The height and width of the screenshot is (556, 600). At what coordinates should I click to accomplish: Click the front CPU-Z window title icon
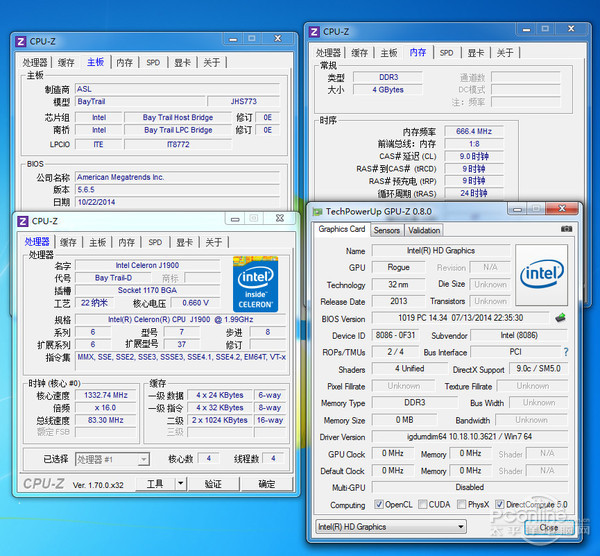point(21,221)
